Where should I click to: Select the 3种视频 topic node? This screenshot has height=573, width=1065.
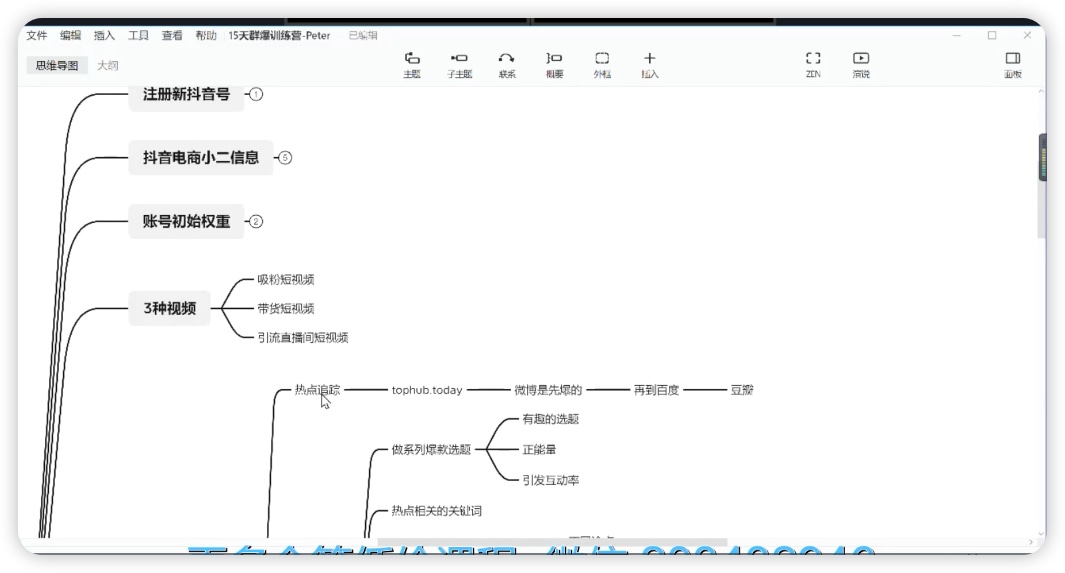click(x=169, y=308)
